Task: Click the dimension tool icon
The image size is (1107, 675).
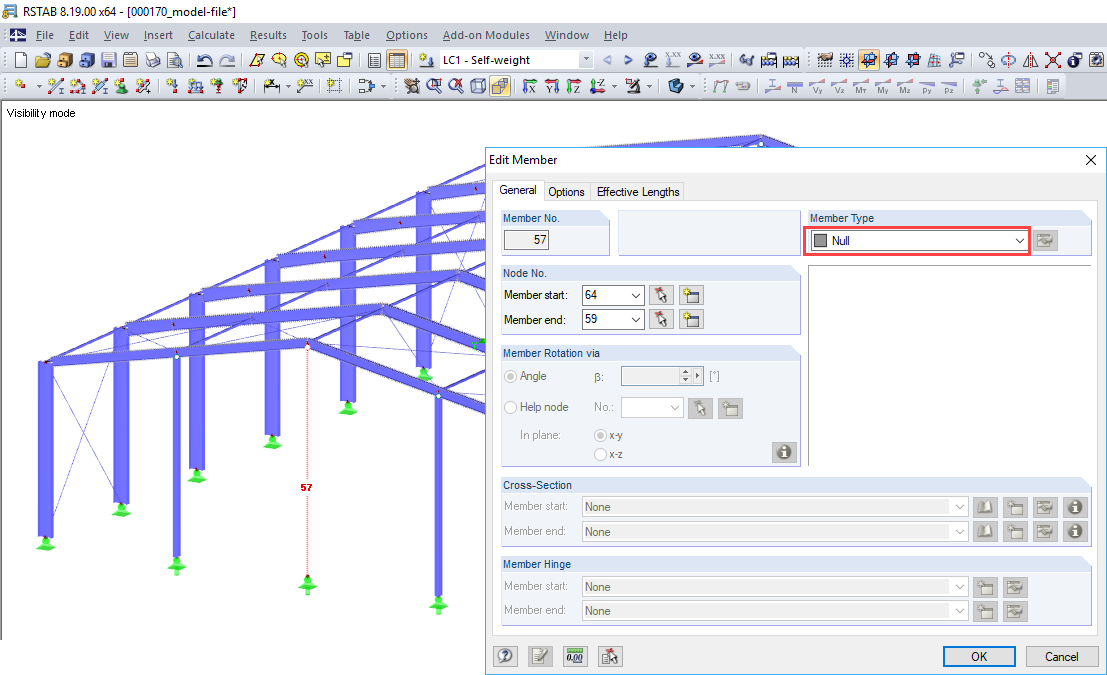Action: tap(271, 86)
